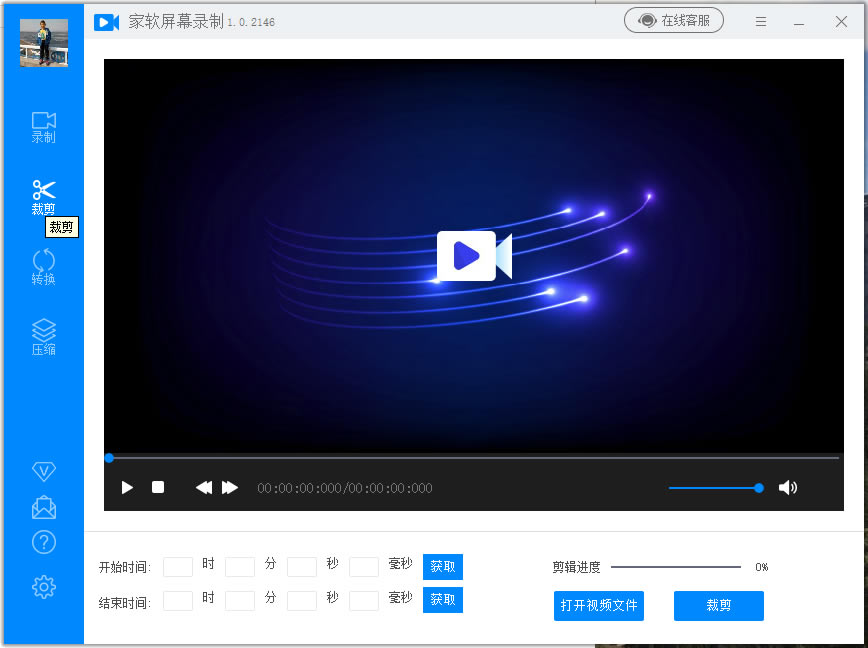This screenshot has height=648, width=868.
Task: Mute audio with the speaker icon
Action: pos(789,488)
